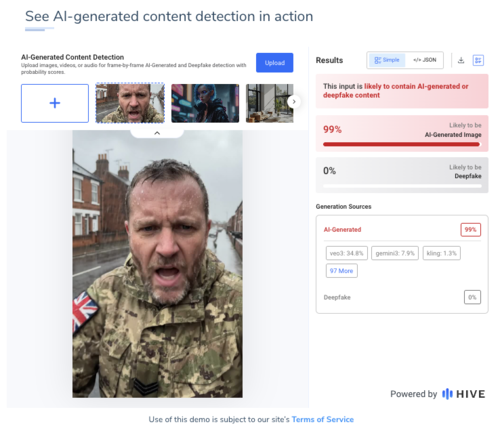Select JSON results view
Screen dimensions: 500x435
click(x=425, y=60)
